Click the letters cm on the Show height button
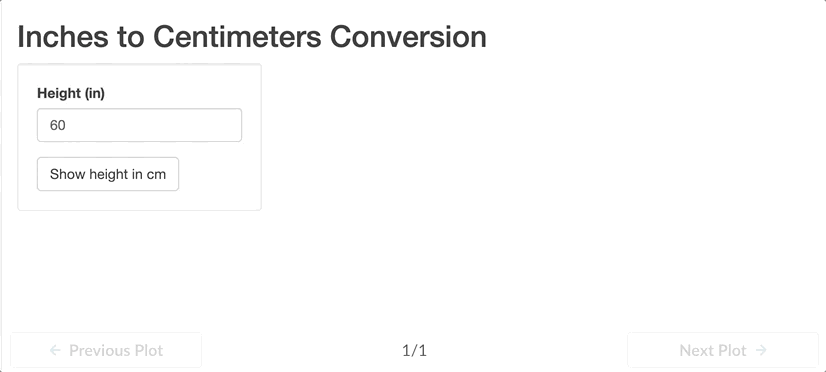 156,174
